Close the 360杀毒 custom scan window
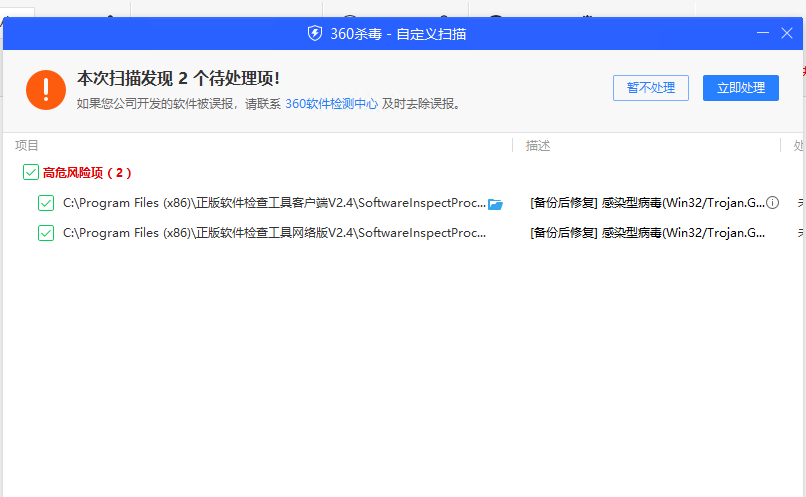 coord(786,33)
